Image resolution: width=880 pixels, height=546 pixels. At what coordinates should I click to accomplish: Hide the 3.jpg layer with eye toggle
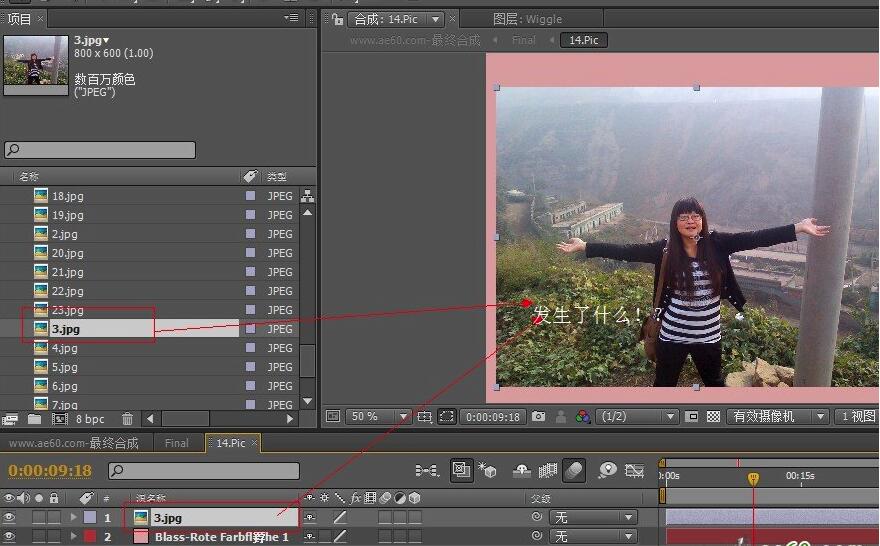10,518
